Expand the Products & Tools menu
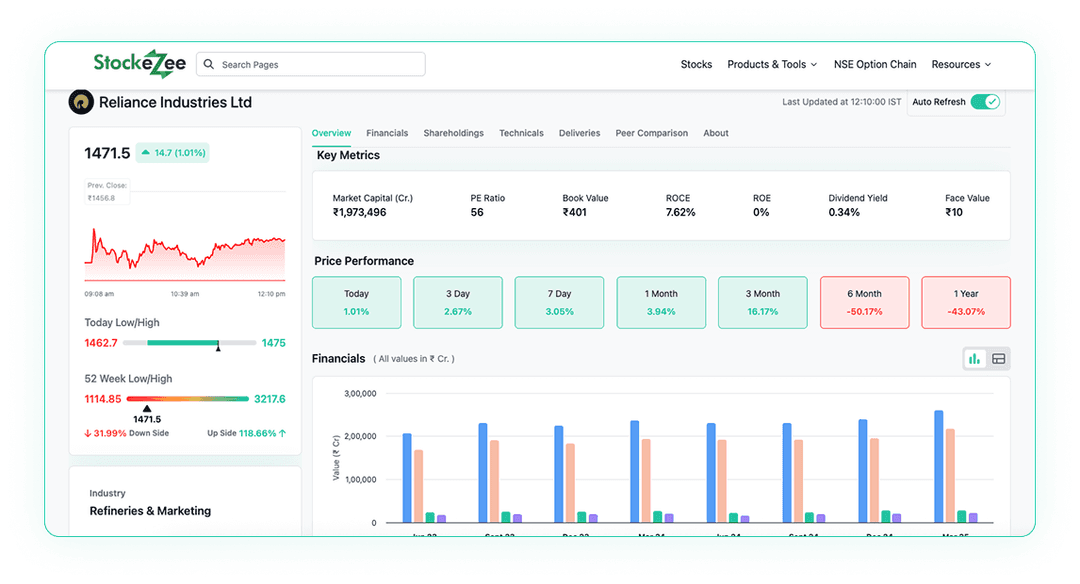This screenshot has width=1080, height=584. [772, 64]
